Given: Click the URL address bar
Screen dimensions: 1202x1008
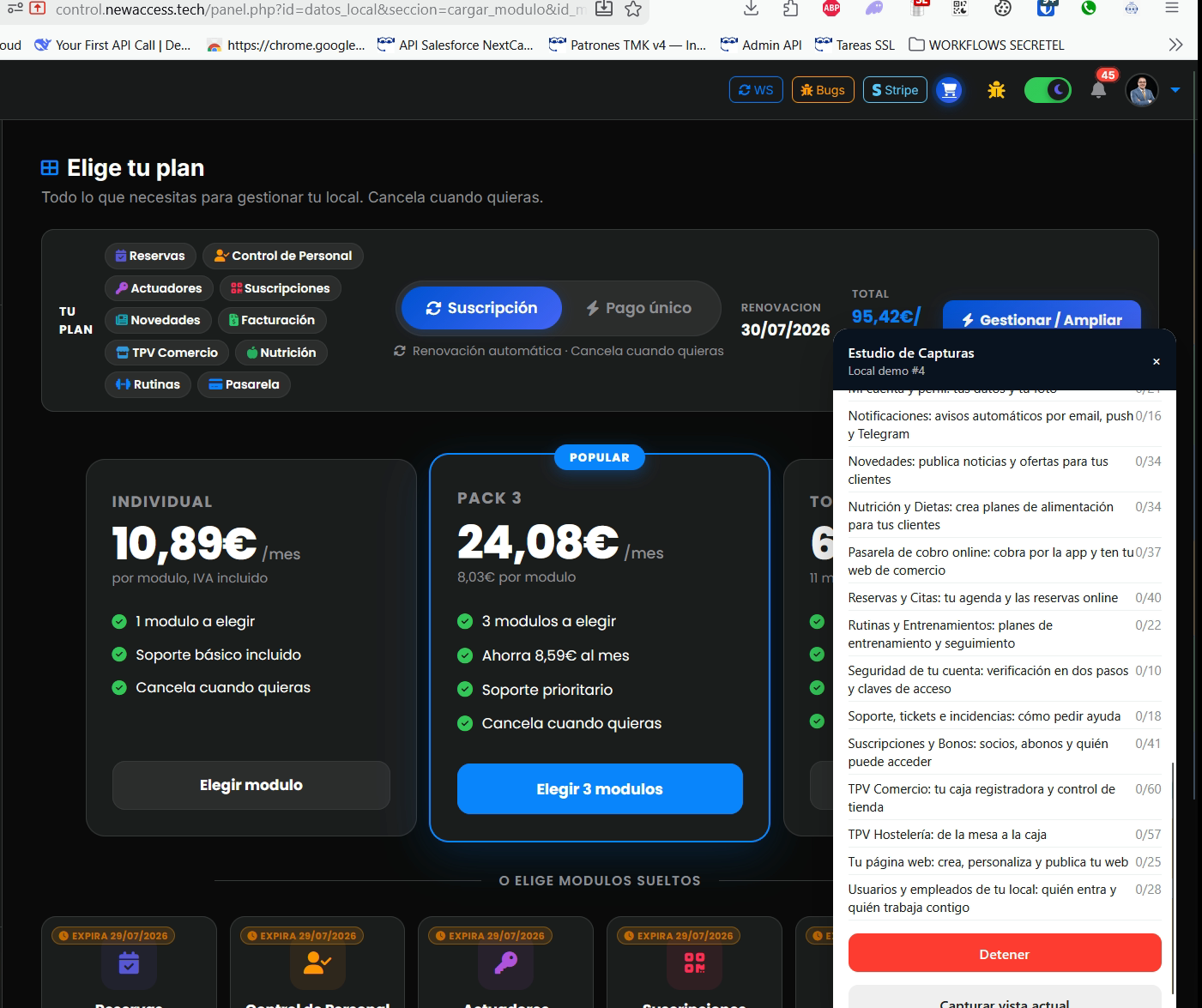Looking at the screenshot, I should point(322,9).
